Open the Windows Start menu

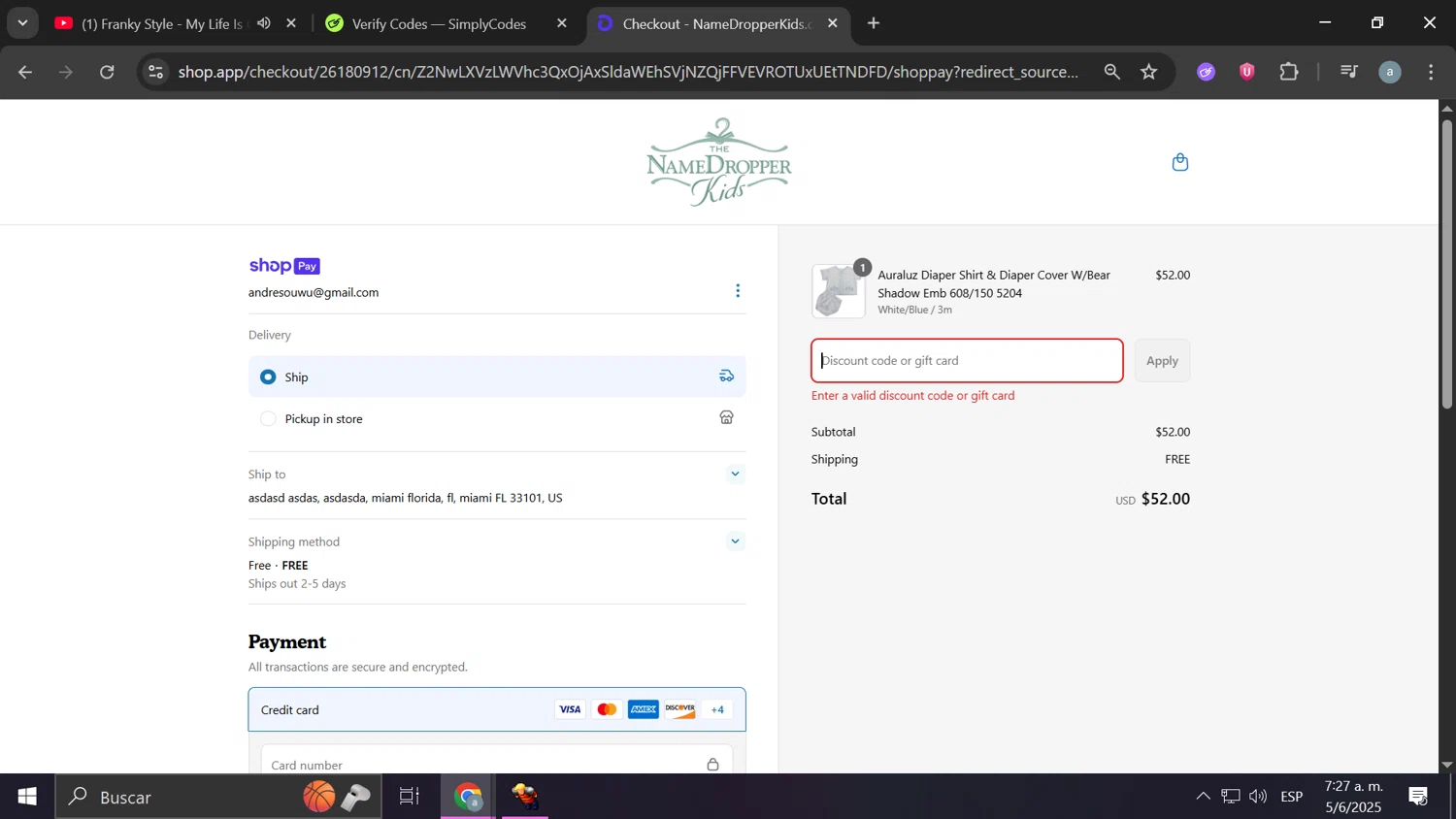26,797
